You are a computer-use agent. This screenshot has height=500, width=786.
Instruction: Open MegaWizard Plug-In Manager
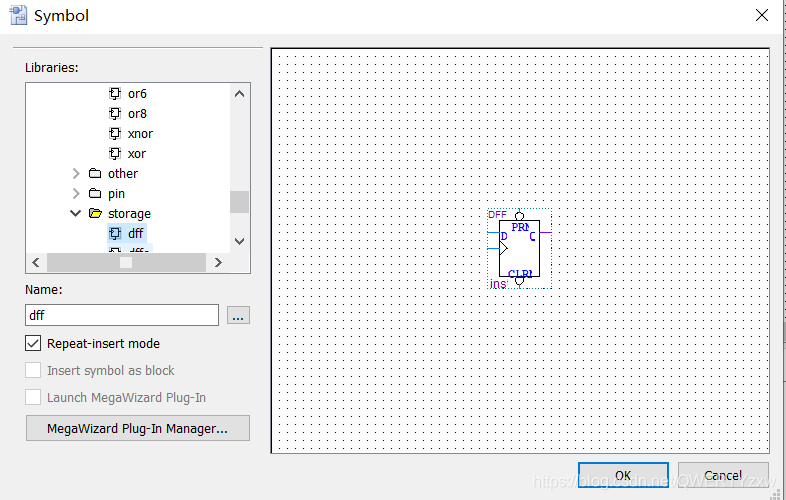click(138, 428)
